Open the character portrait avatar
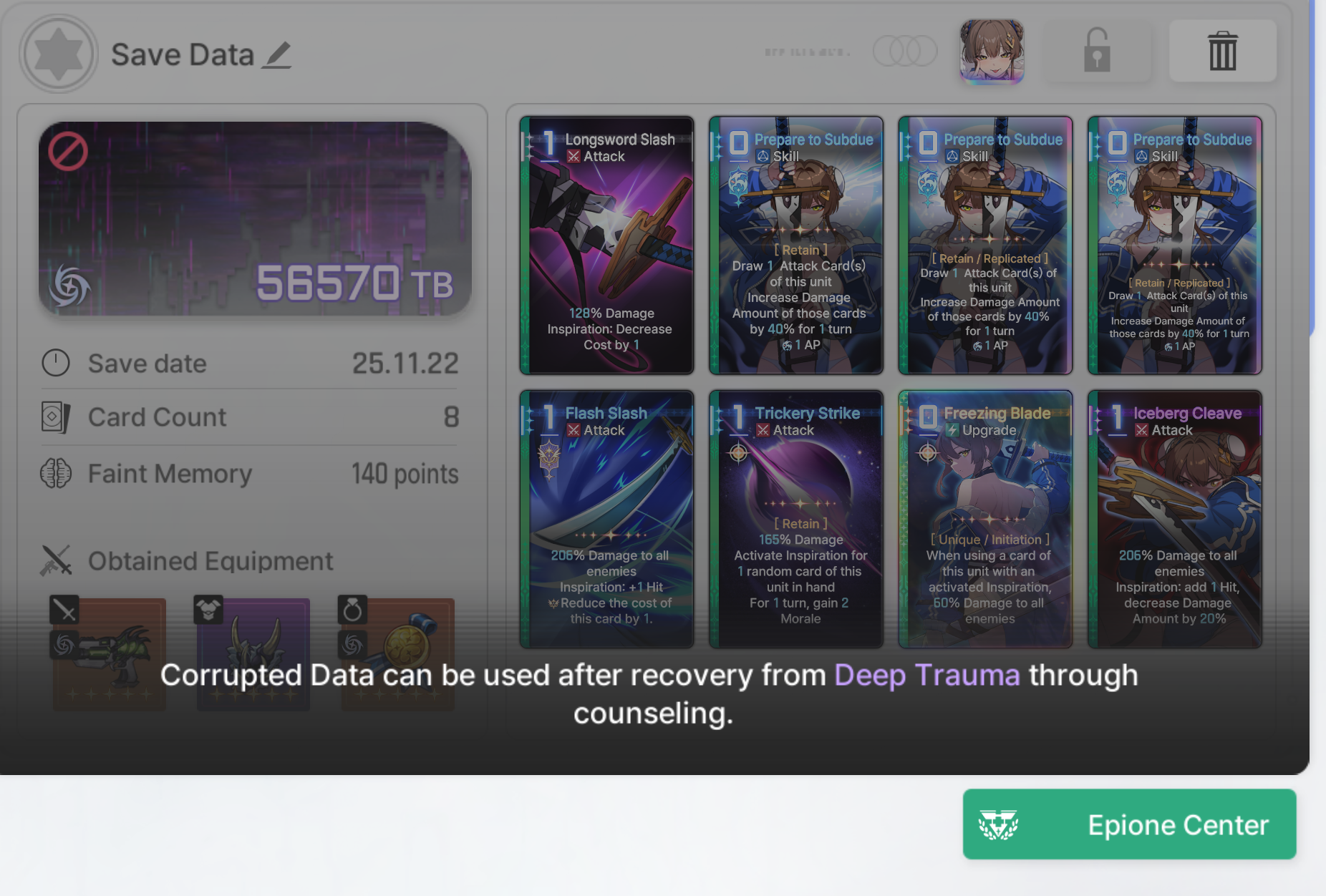This screenshot has width=1326, height=896. (992, 51)
